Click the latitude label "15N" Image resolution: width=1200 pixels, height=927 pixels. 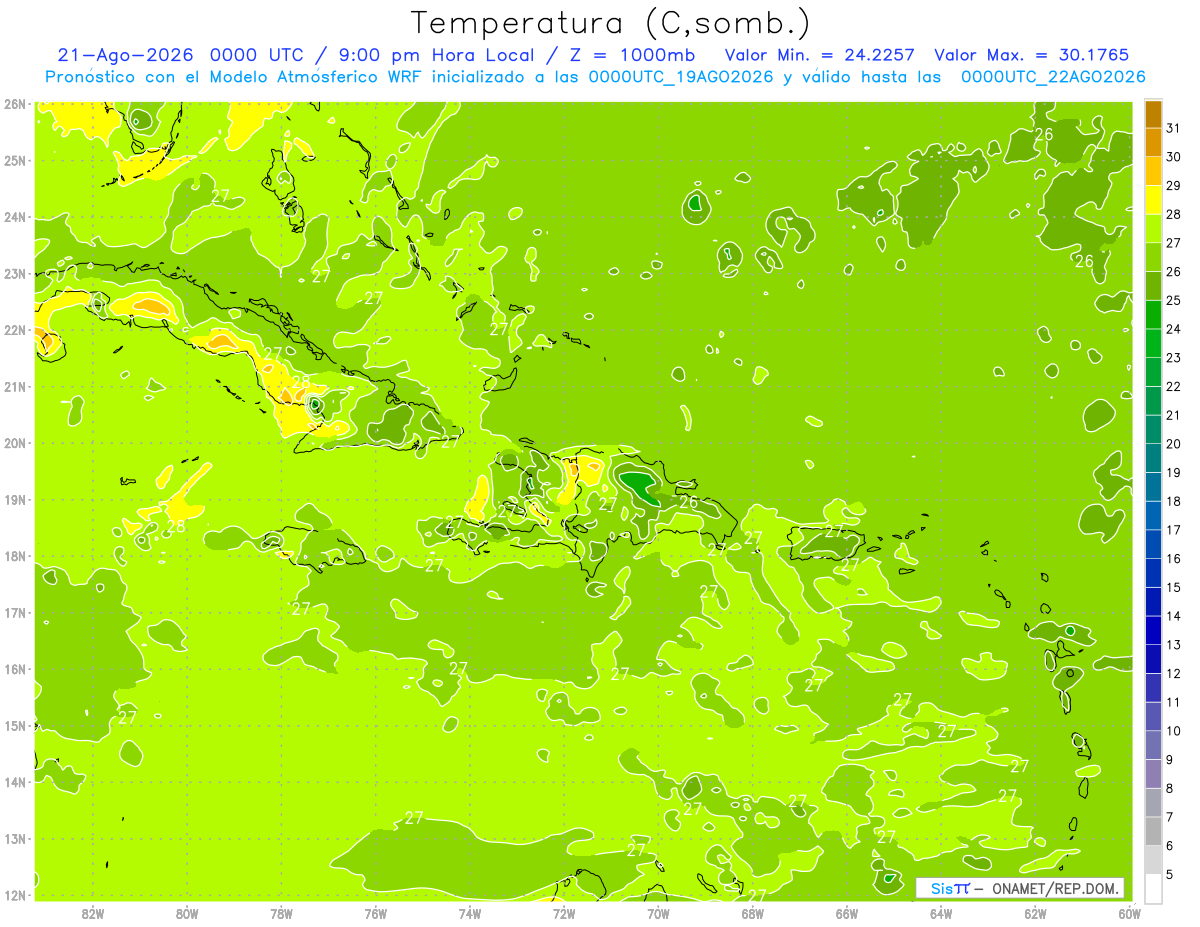point(14,725)
